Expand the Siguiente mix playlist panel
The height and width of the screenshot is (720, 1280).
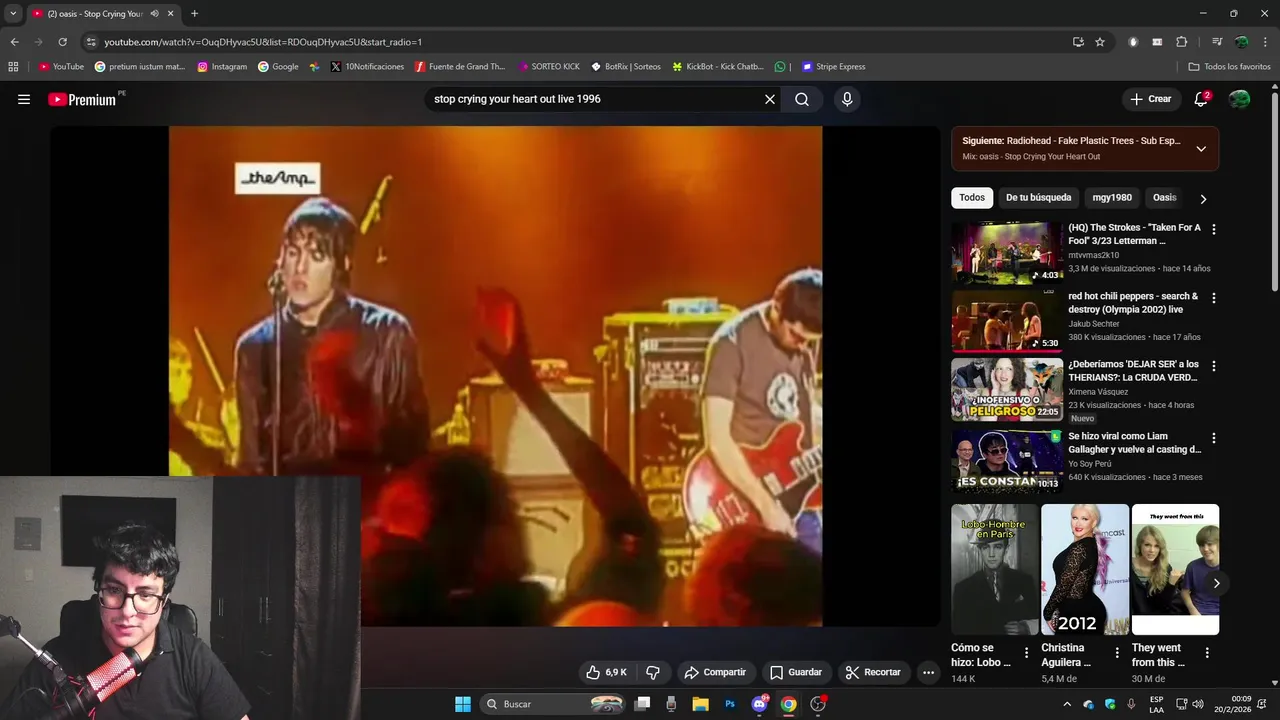coord(1201,149)
